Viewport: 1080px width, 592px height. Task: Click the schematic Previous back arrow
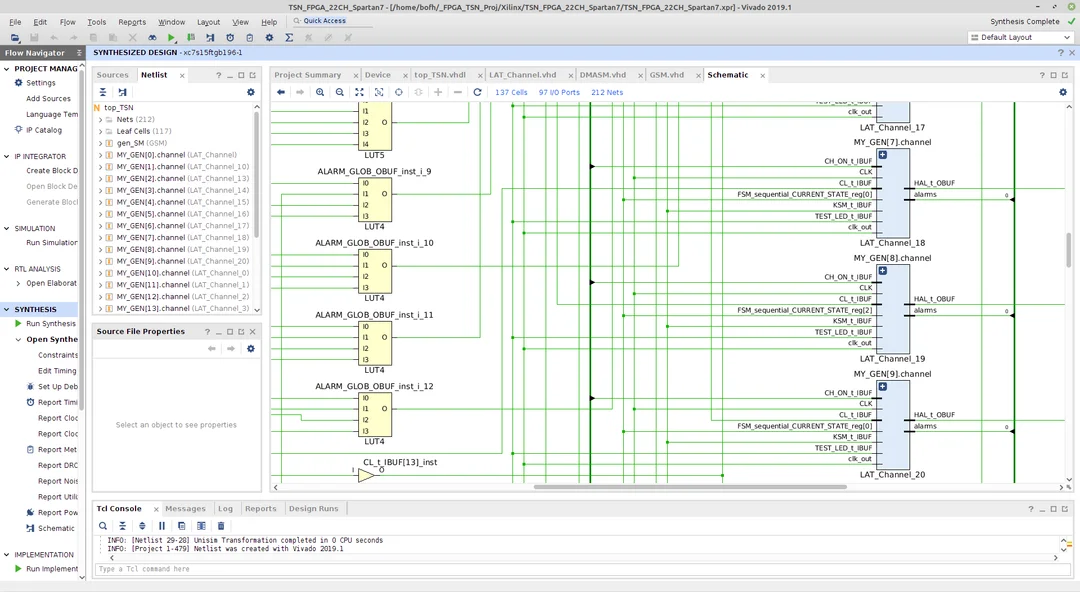281,92
